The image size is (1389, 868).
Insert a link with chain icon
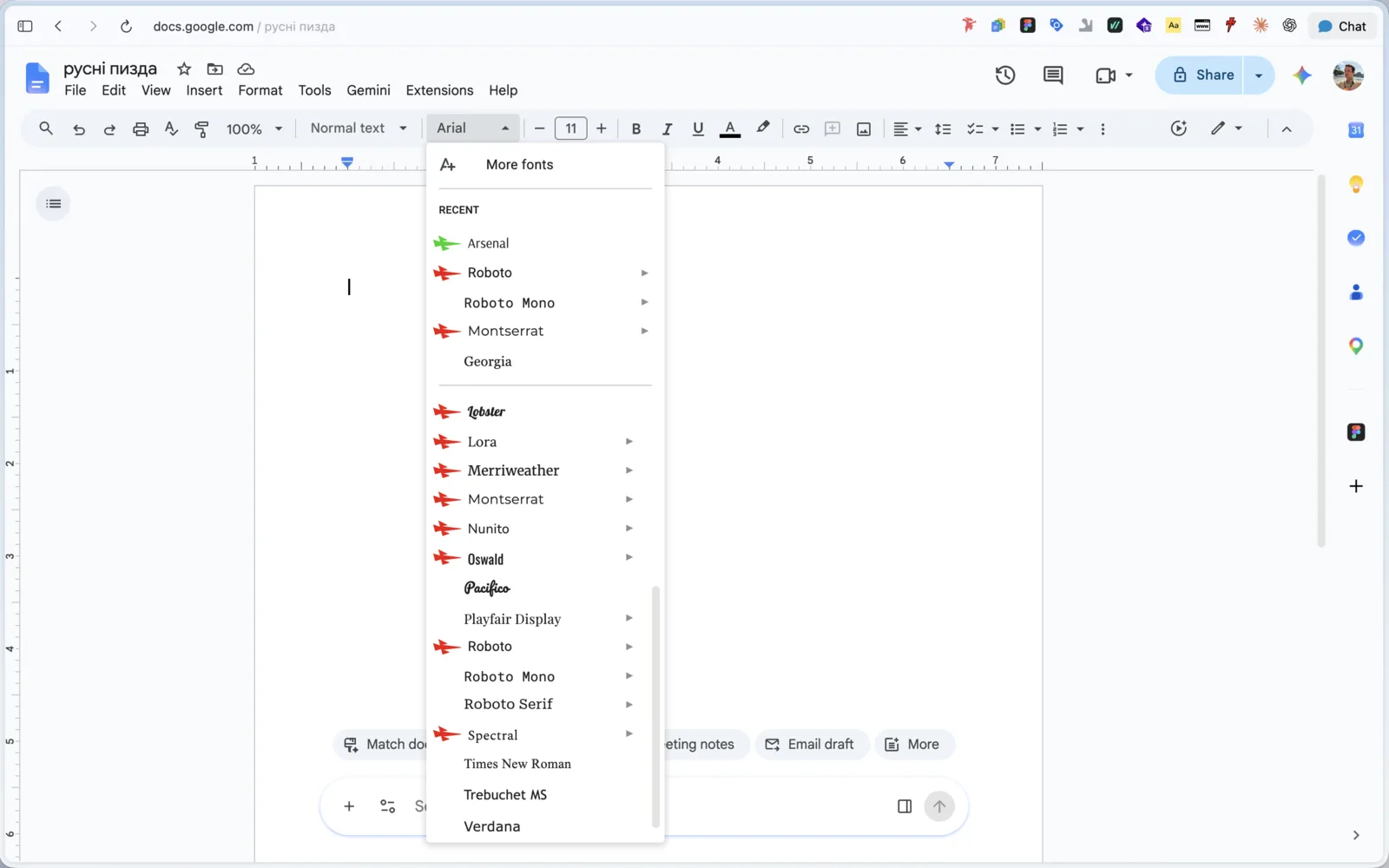pos(801,128)
